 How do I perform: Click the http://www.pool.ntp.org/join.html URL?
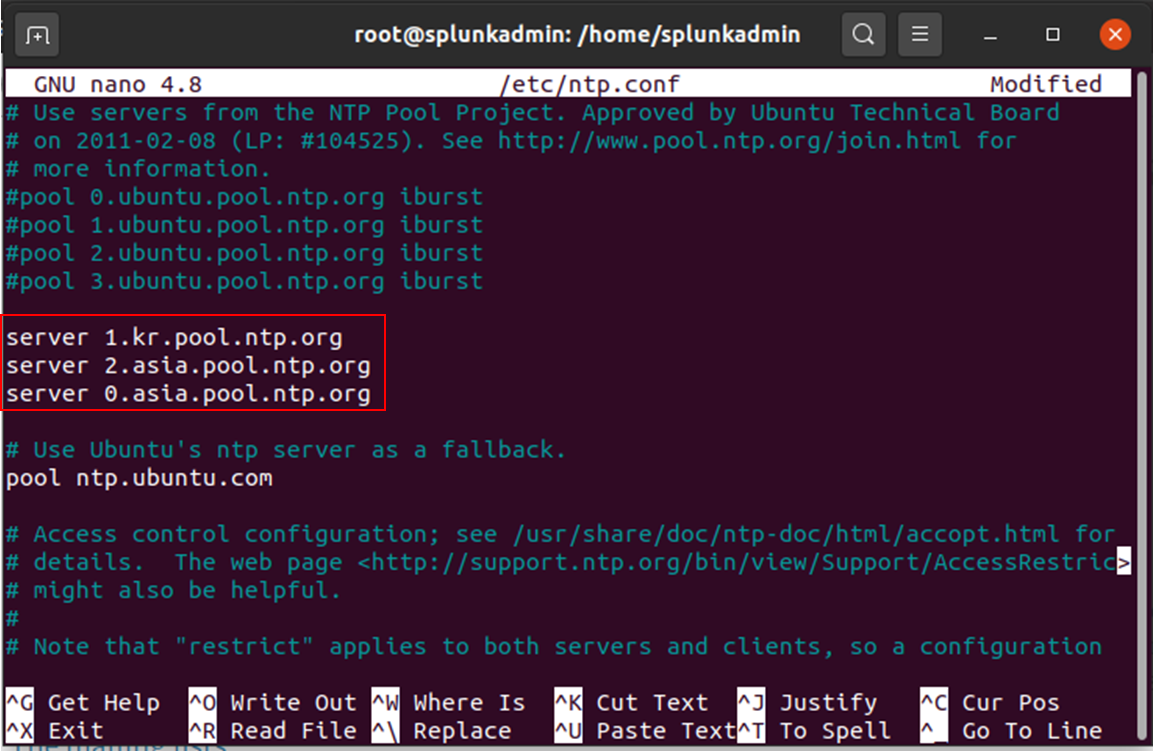[729, 140]
